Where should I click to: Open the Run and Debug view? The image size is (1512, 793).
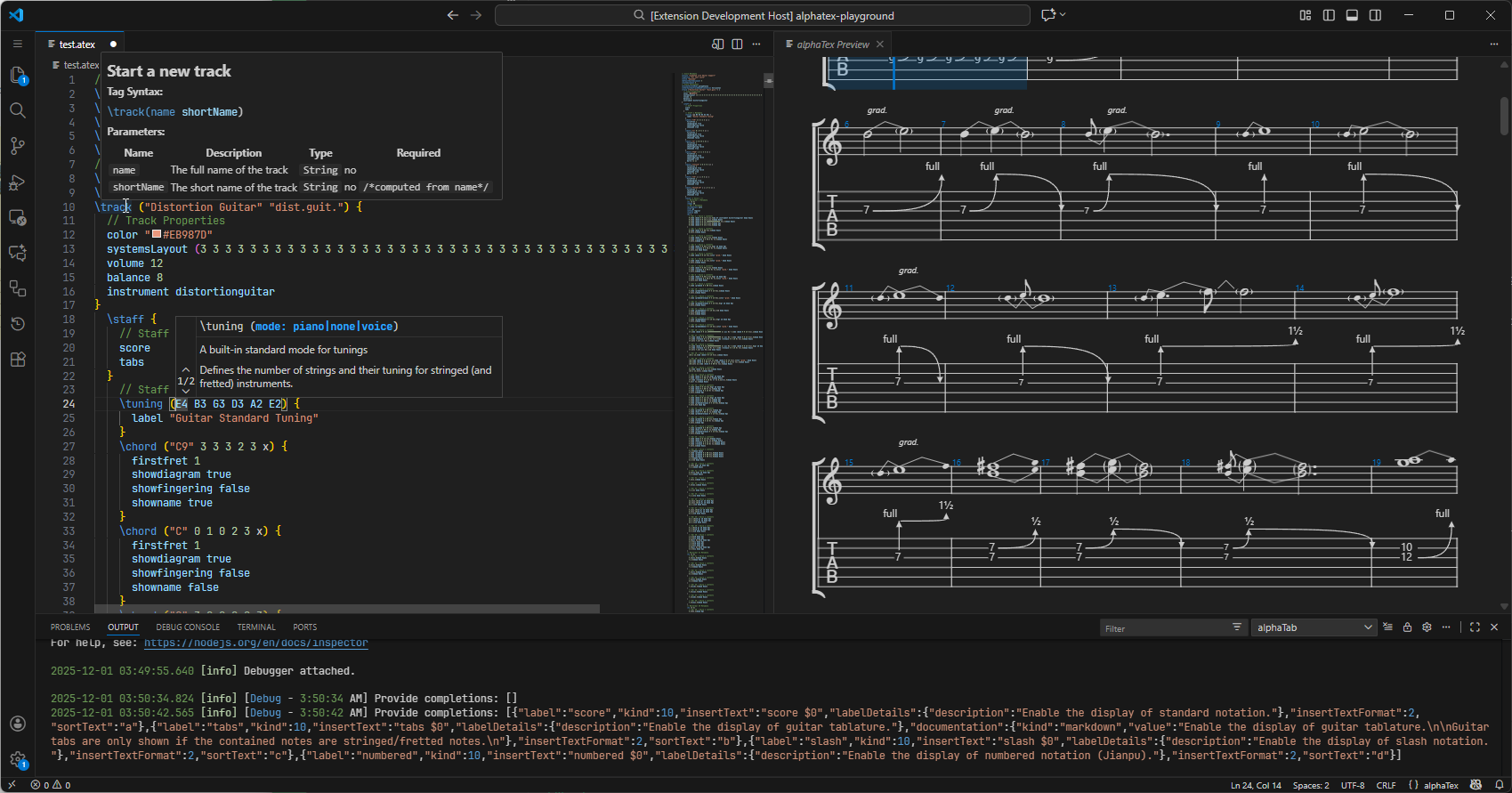pos(17,182)
